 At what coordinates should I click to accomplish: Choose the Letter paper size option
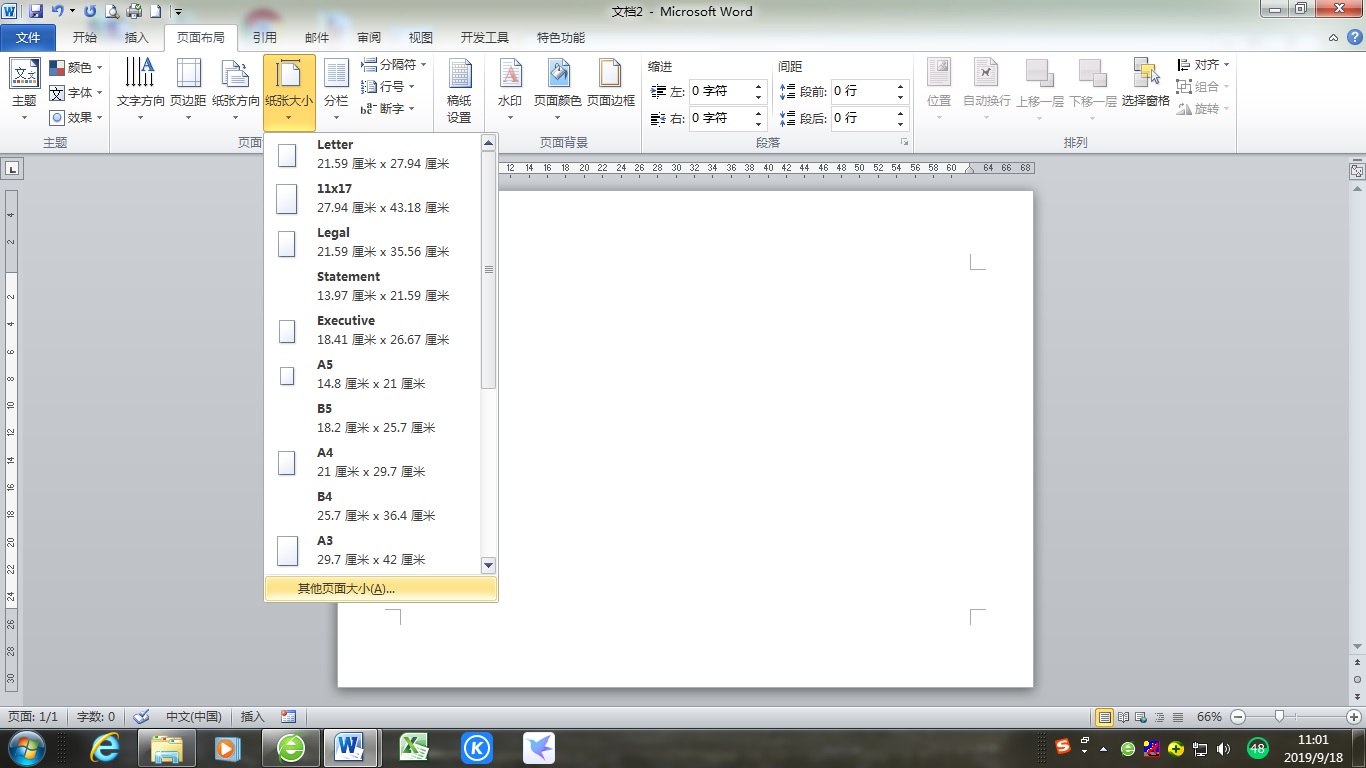372,154
